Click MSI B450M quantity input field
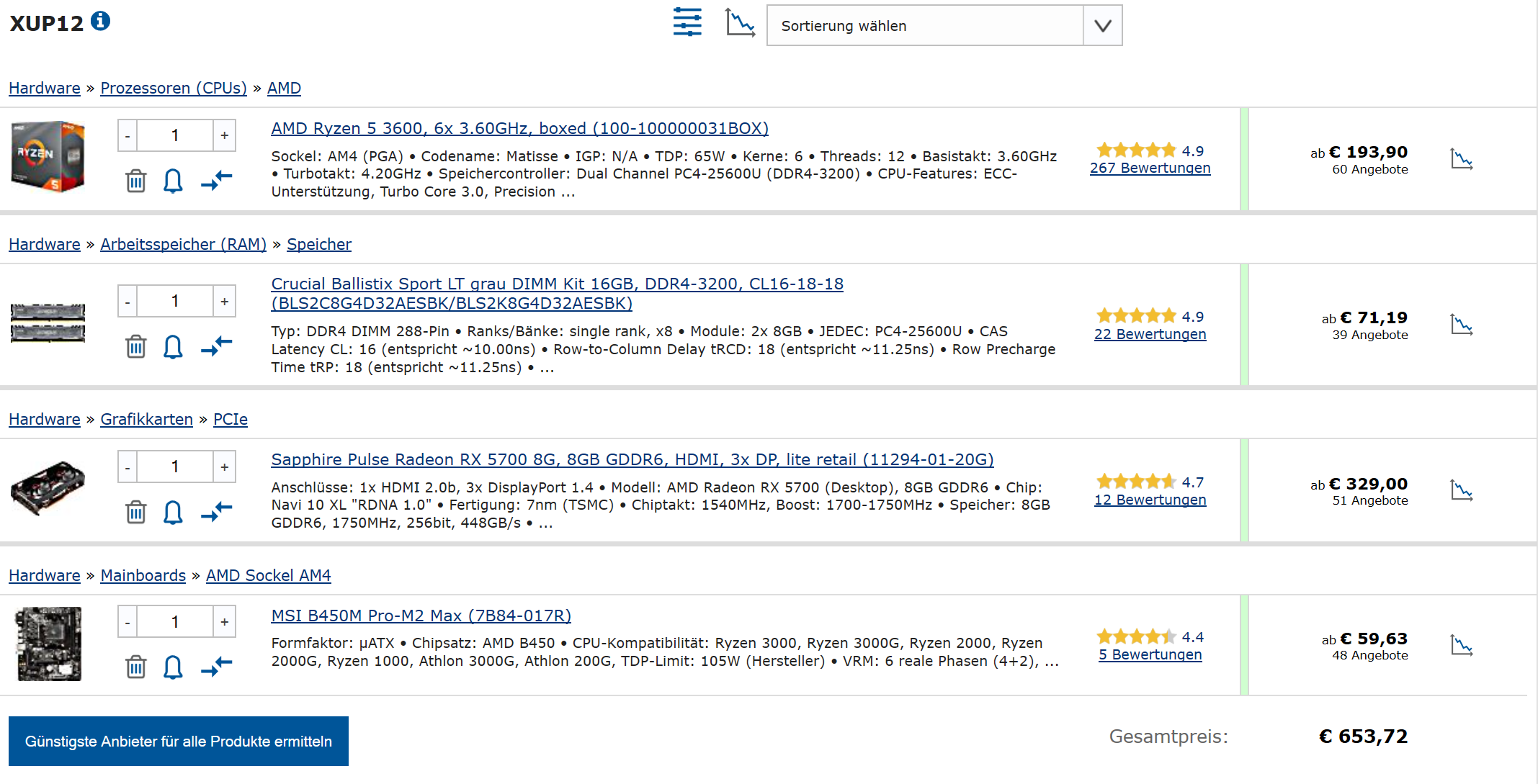1538x784 pixels. (x=175, y=622)
